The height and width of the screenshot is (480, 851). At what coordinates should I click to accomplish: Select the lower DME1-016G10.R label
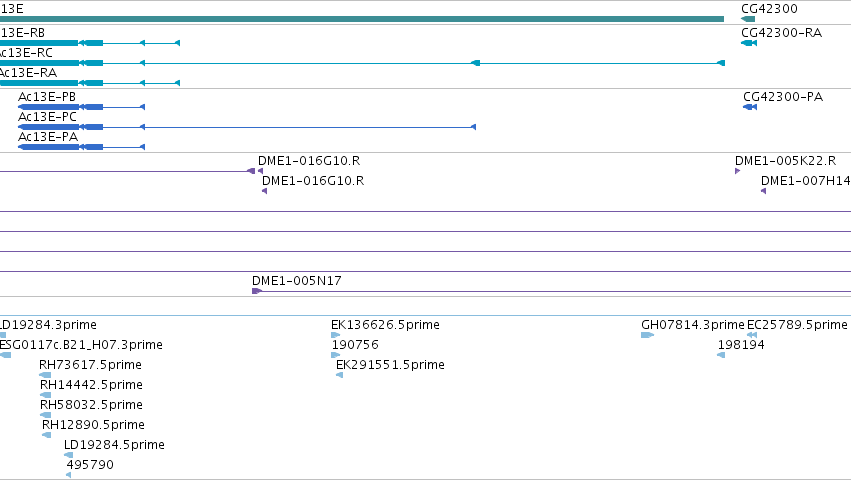[313, 181]
